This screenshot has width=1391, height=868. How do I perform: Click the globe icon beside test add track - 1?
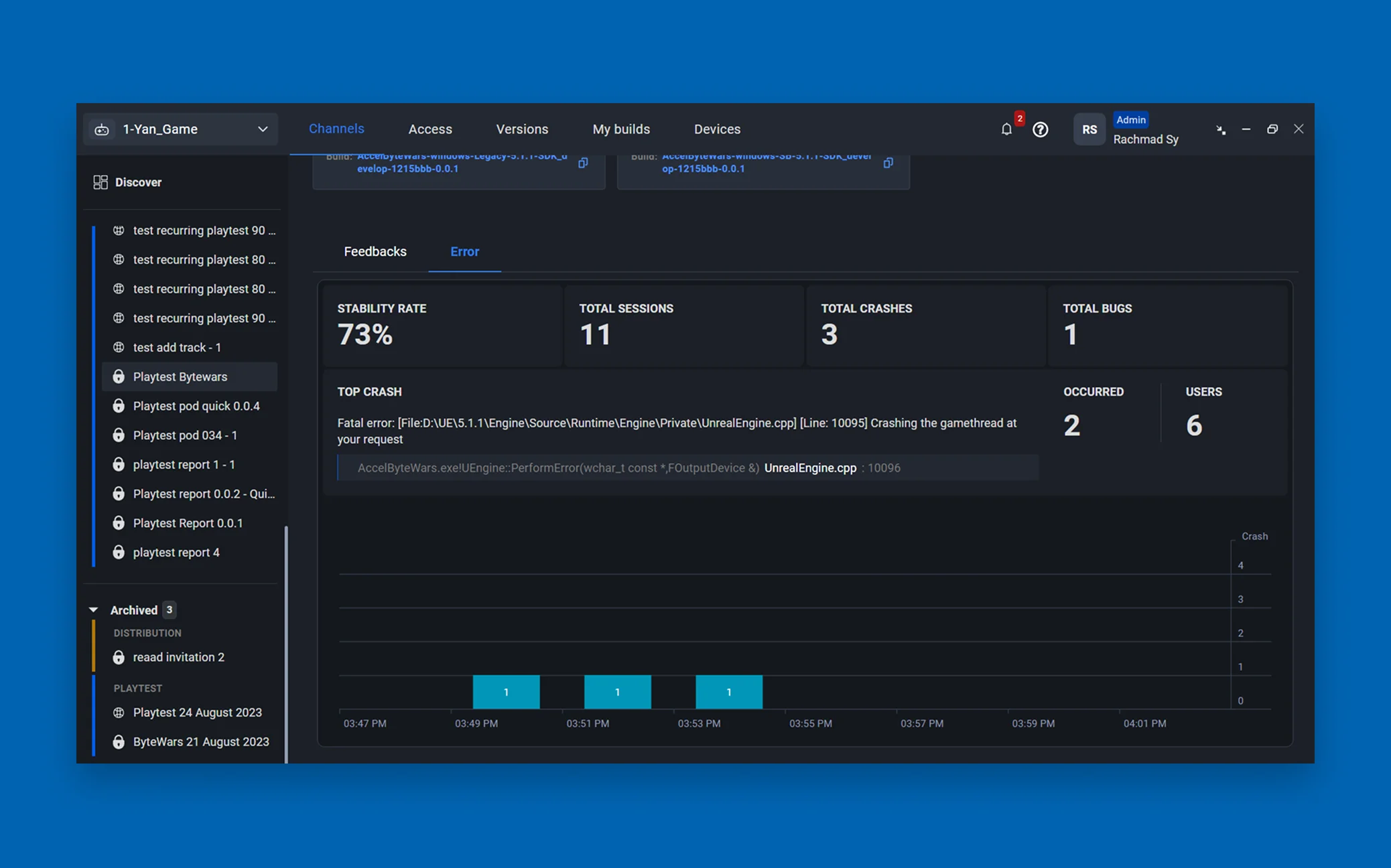[x=119, y=347]
